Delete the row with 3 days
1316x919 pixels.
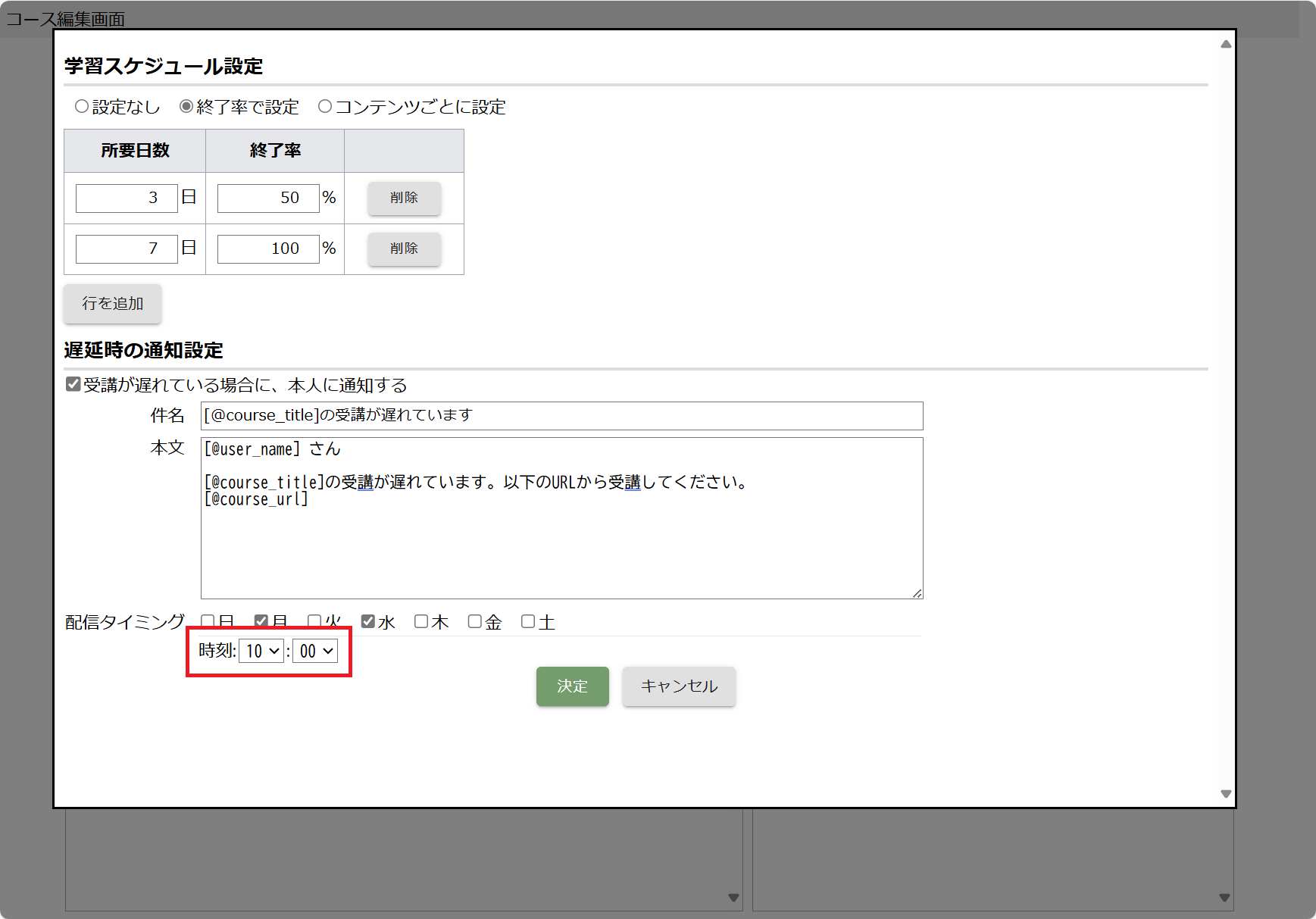[405, 198]
